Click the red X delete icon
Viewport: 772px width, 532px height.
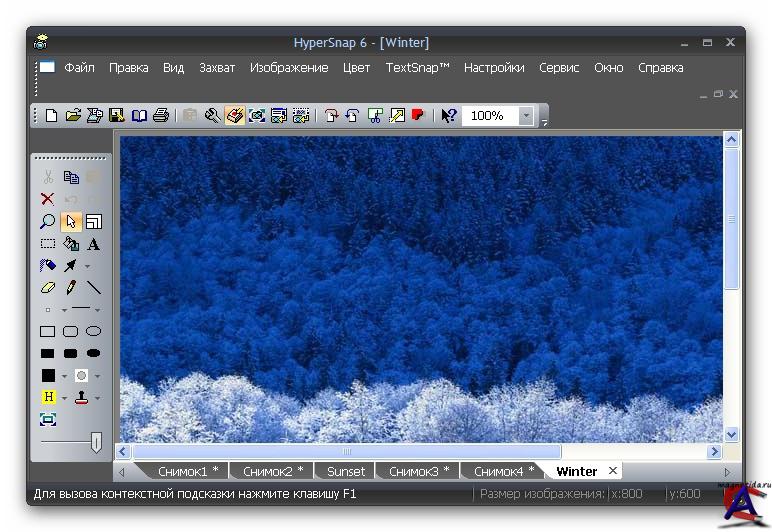[47, 199]
